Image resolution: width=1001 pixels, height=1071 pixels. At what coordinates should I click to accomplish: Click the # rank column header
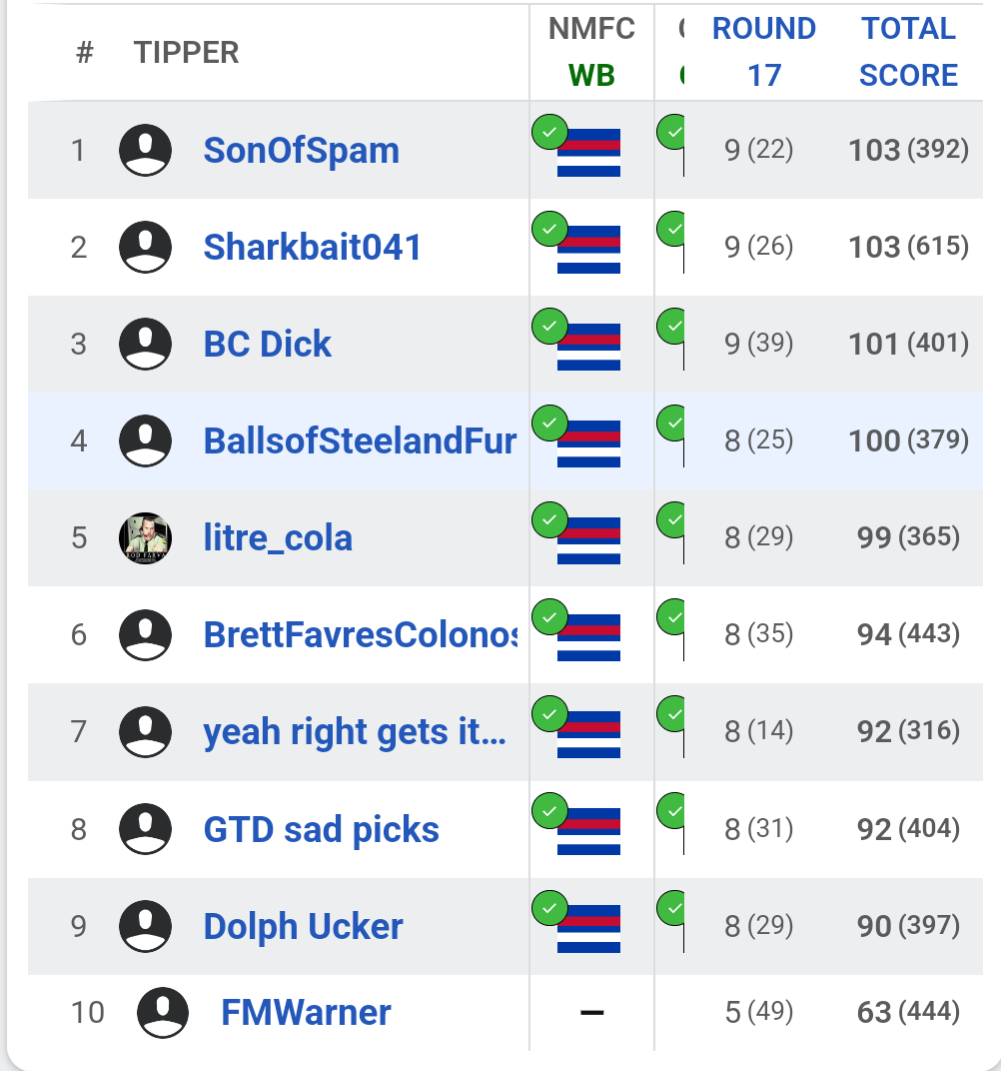point(84,52)
